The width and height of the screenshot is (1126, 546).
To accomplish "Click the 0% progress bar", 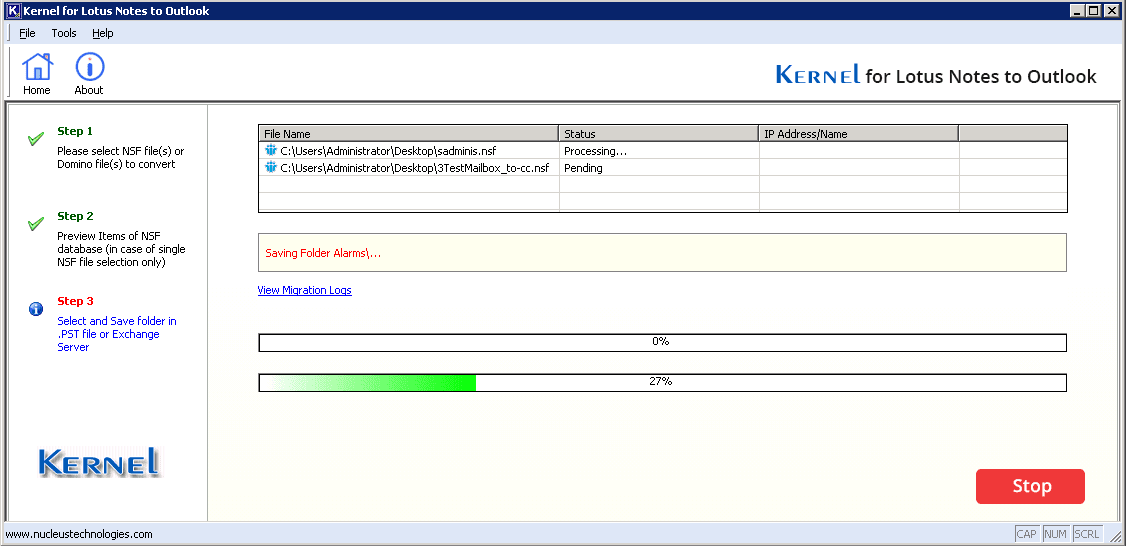I will [x=662, y=342].
